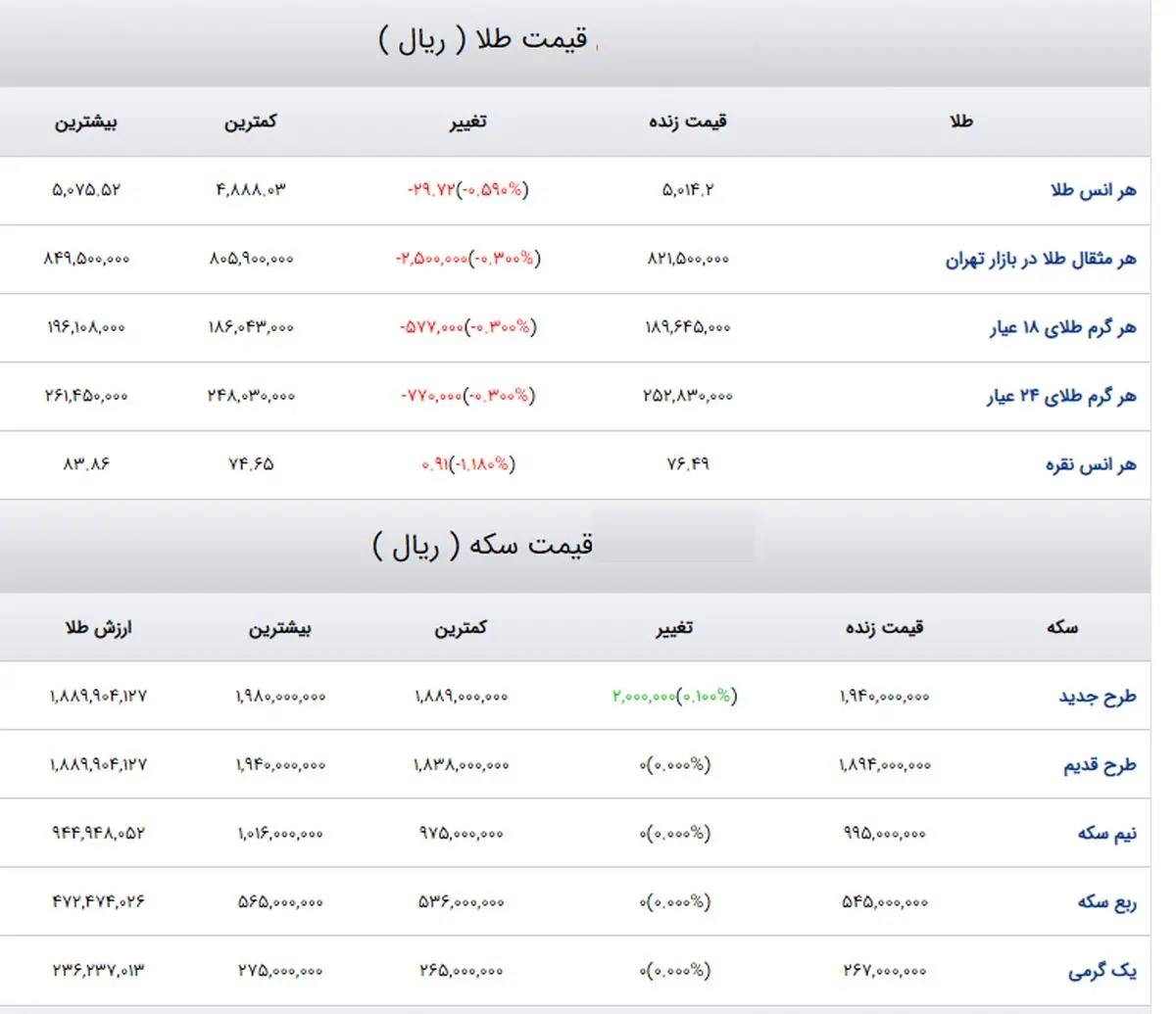This screenshot has height=1014, width=1176.
Task: Click the 'طرح جدید' coin link
Action: pyautogui.click(x=1097, y=697)
